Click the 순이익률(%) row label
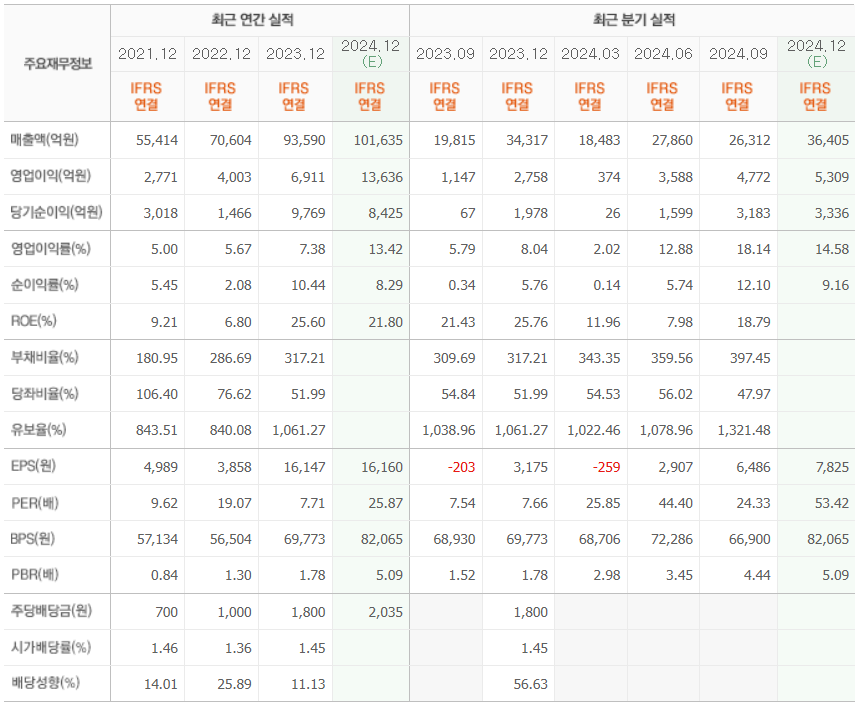The image size is (857, 703). click(x=44, y=285)
